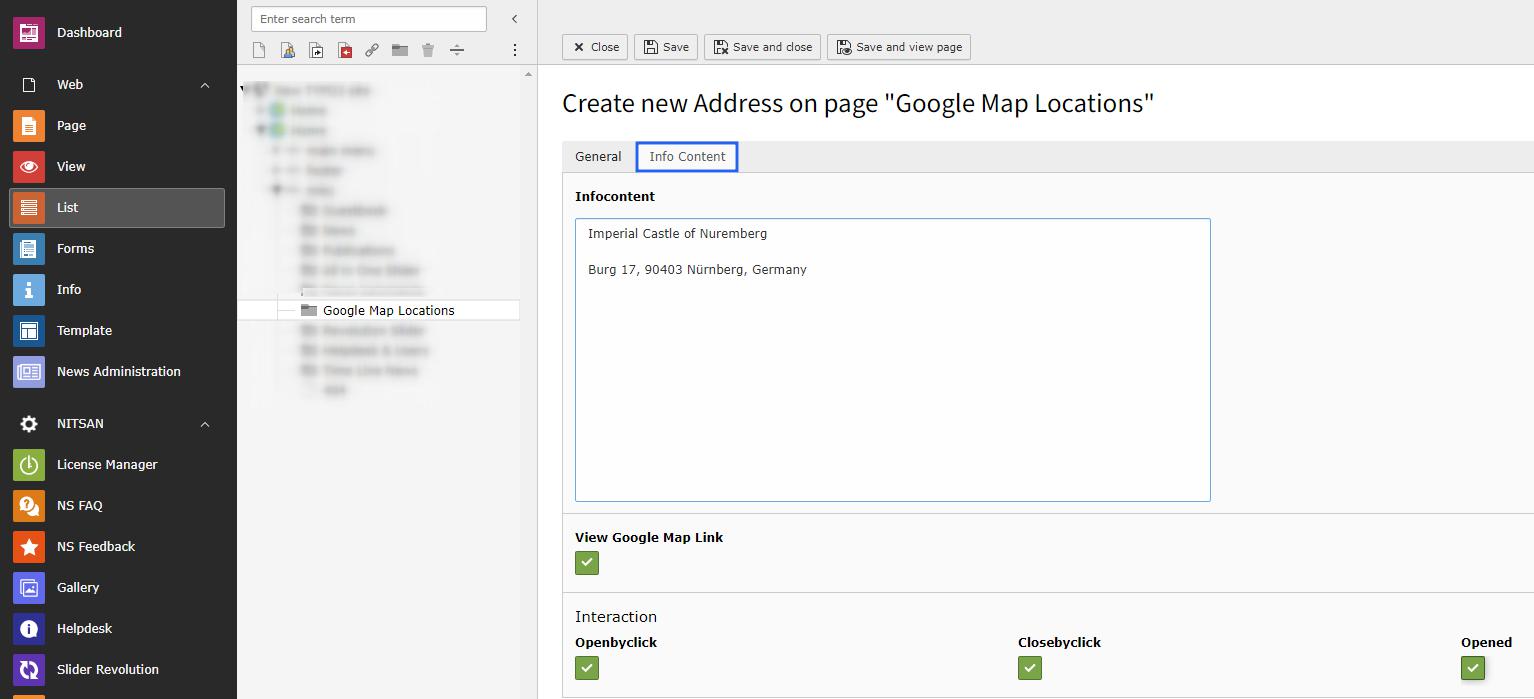Switch to the General tab
Image resolution: width=1534 pixels, height=699 pixels.
(598, 156)
